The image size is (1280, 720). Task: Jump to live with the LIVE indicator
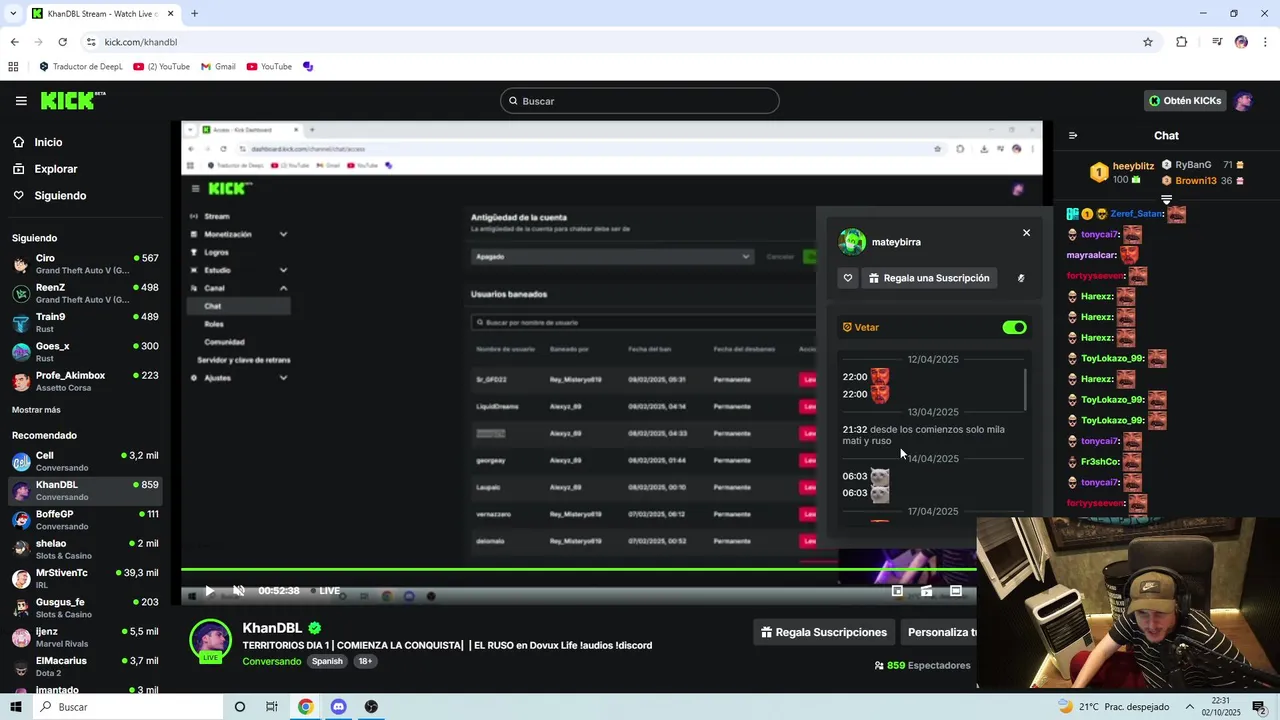[x=325, y=591]
